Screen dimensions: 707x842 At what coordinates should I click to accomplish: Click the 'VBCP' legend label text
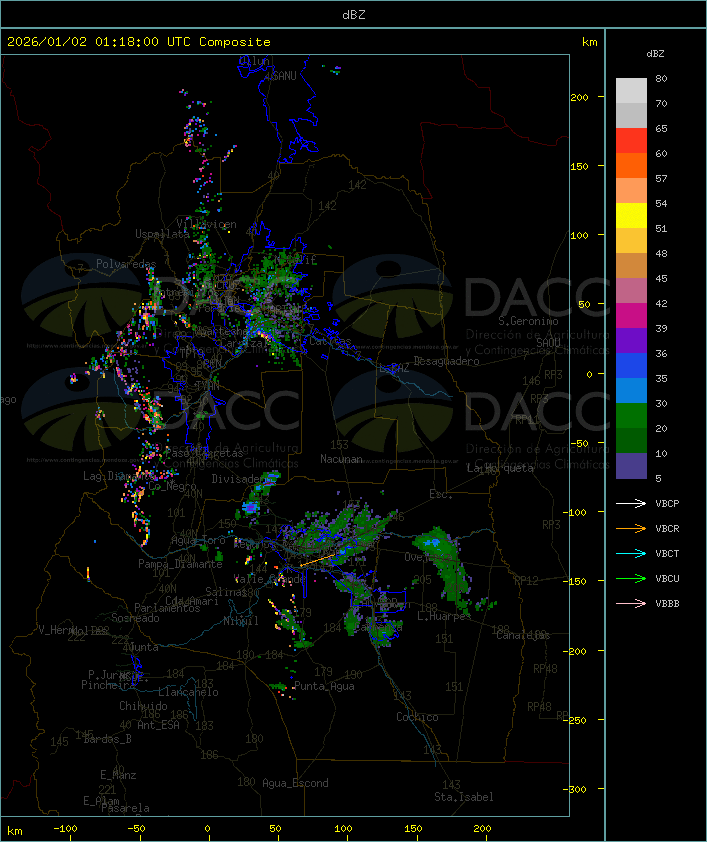(667, 503)
